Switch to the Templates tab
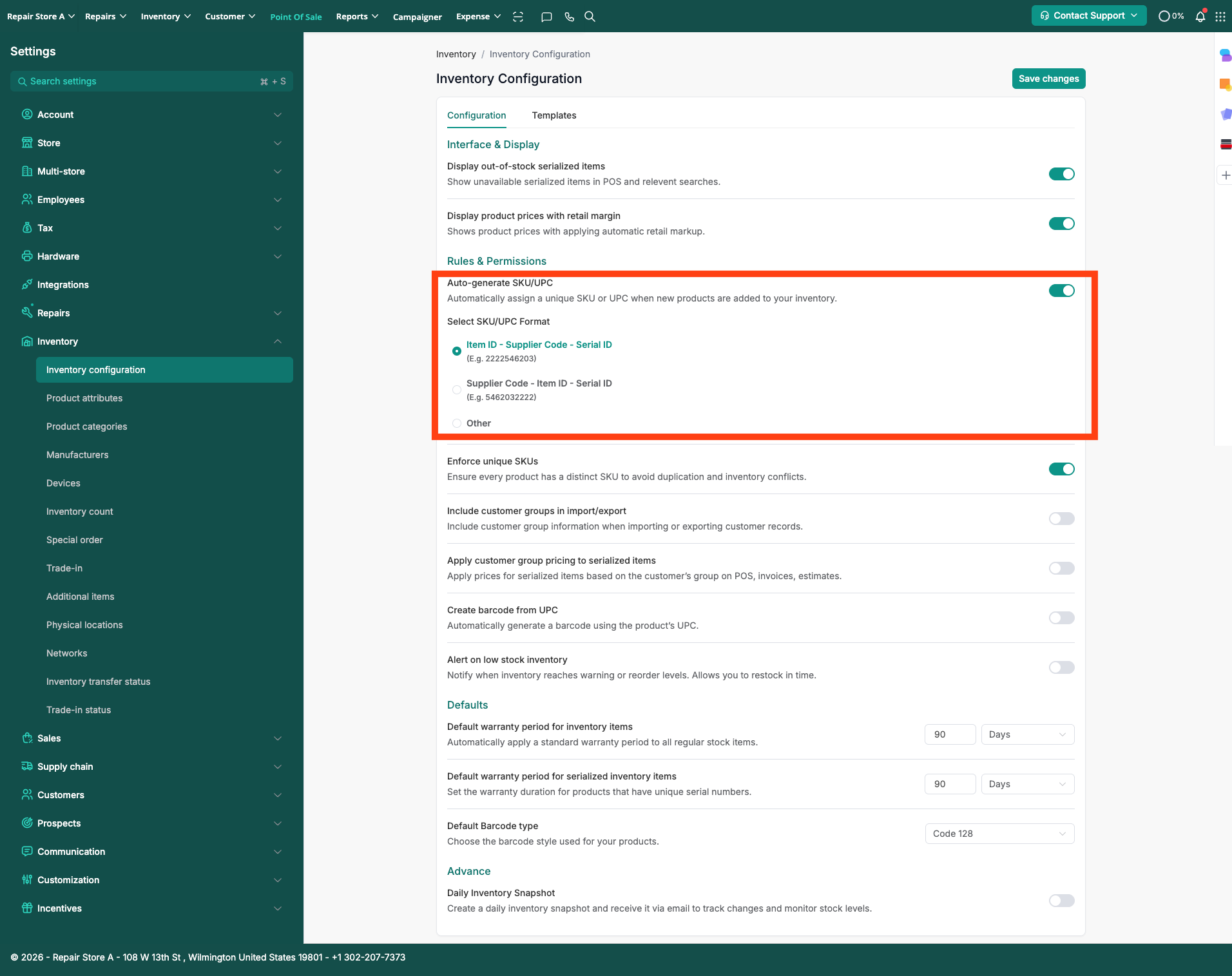1232x976 pixels. click(x=553, y=115)
